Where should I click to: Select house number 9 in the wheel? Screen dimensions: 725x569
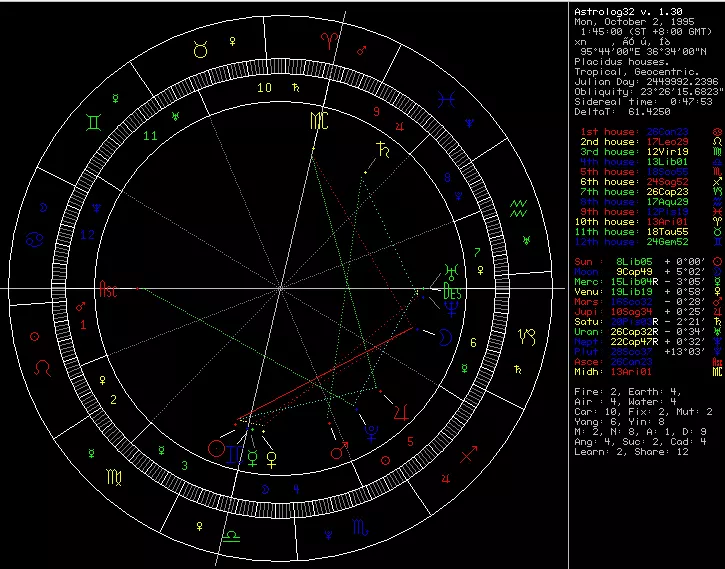[377, 111]
